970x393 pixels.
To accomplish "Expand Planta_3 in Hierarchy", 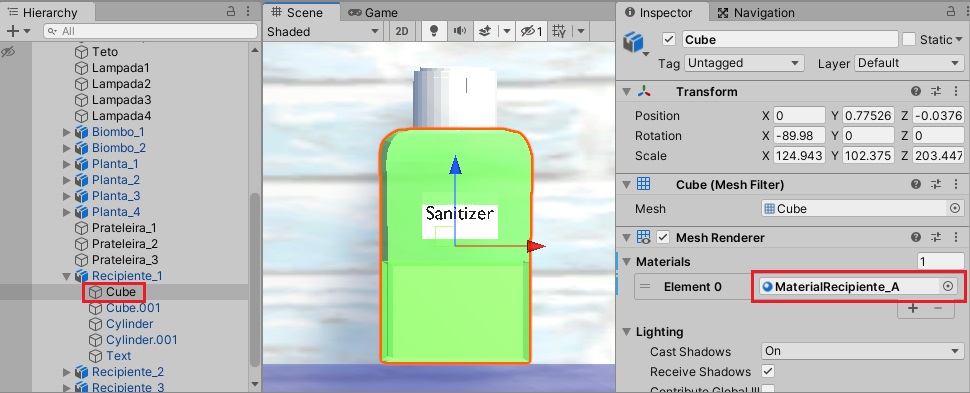I will [x=67, y=196].
